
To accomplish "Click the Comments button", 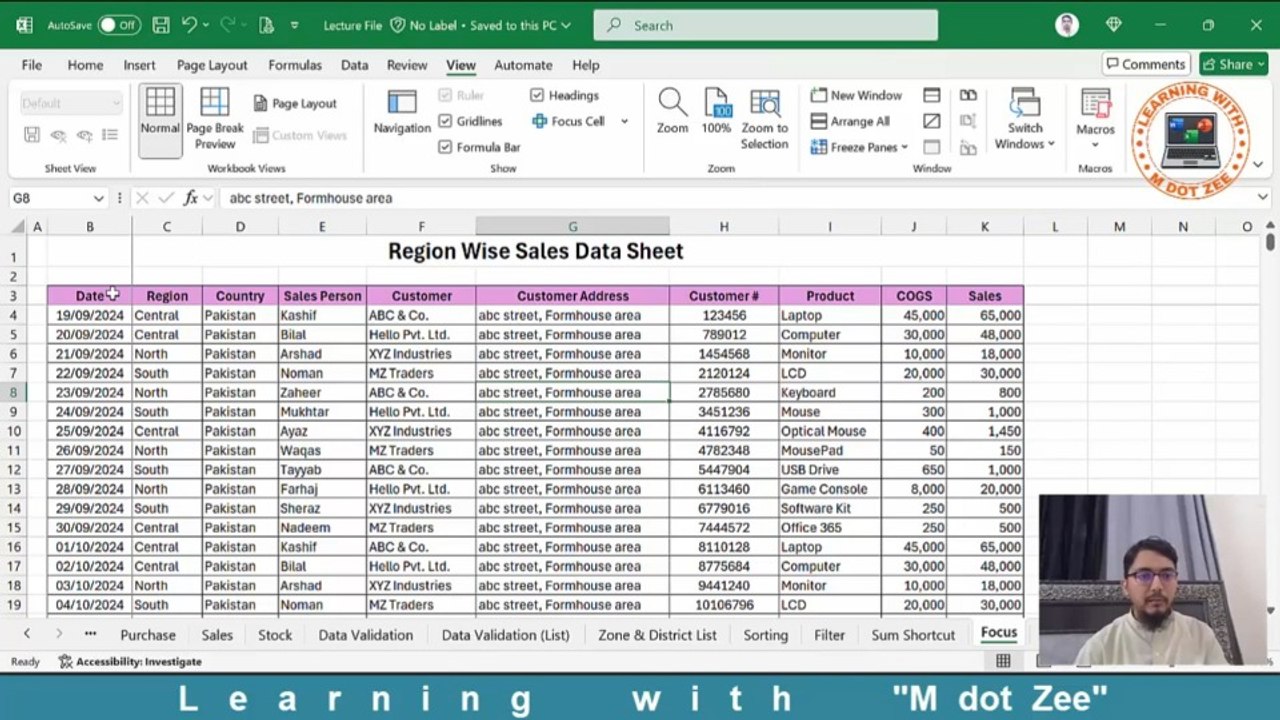I will tap(1146, 64).
